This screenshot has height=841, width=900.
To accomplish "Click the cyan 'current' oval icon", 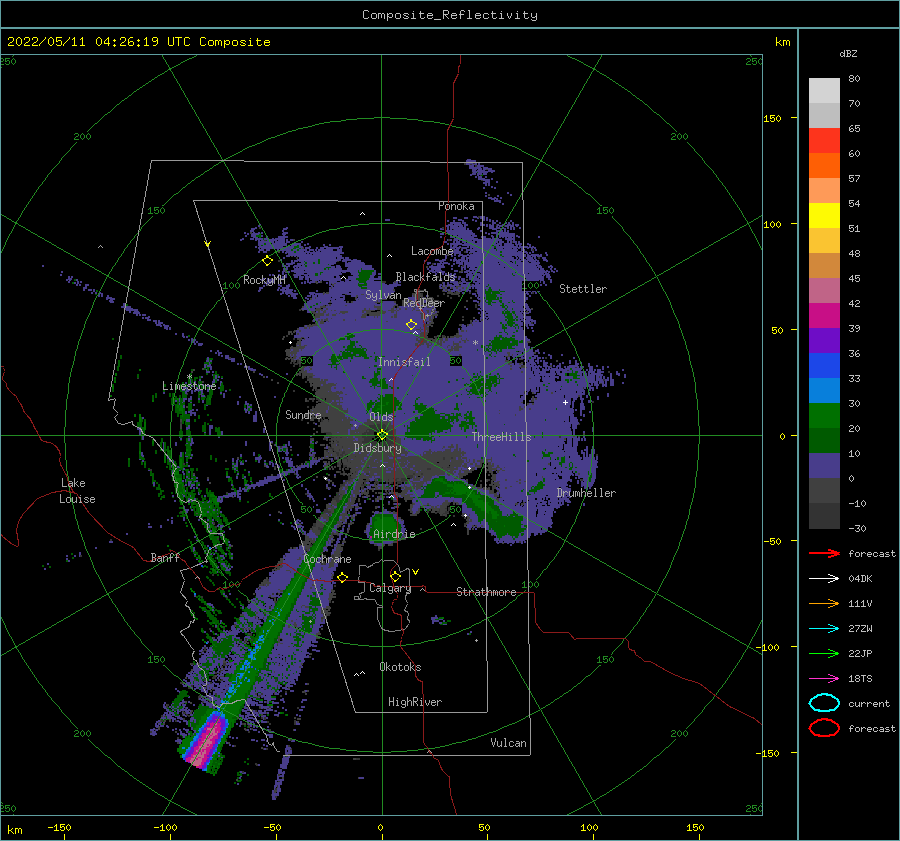I will tap(824, 703).
